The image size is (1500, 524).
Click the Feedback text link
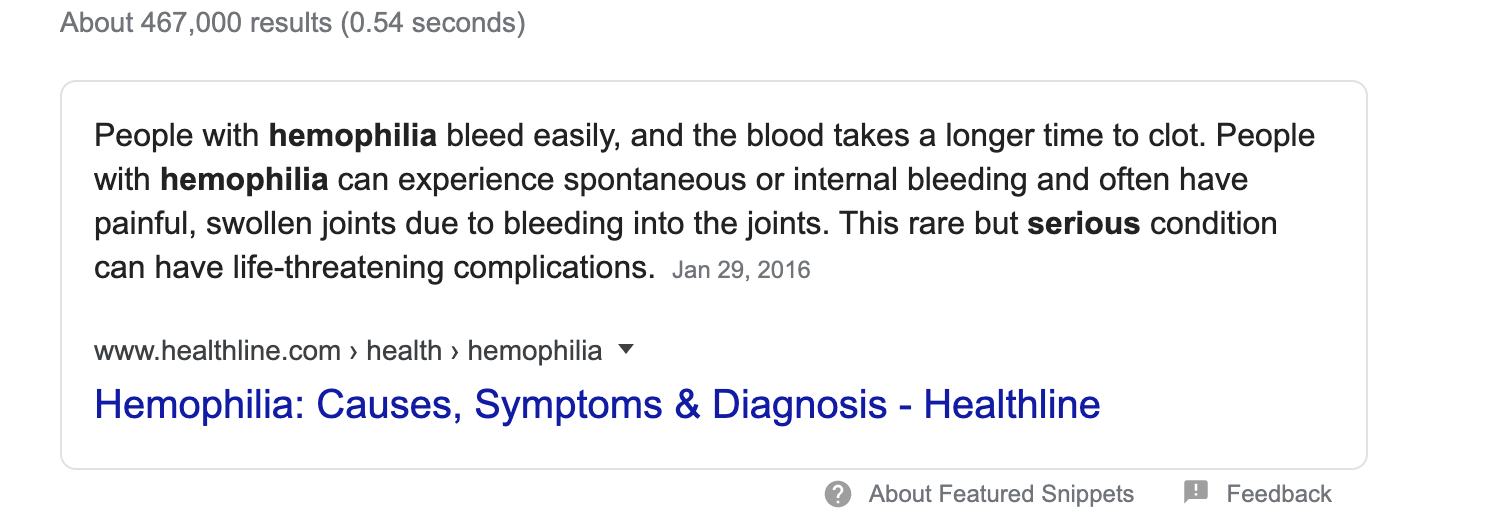(x=1279, y=494)
